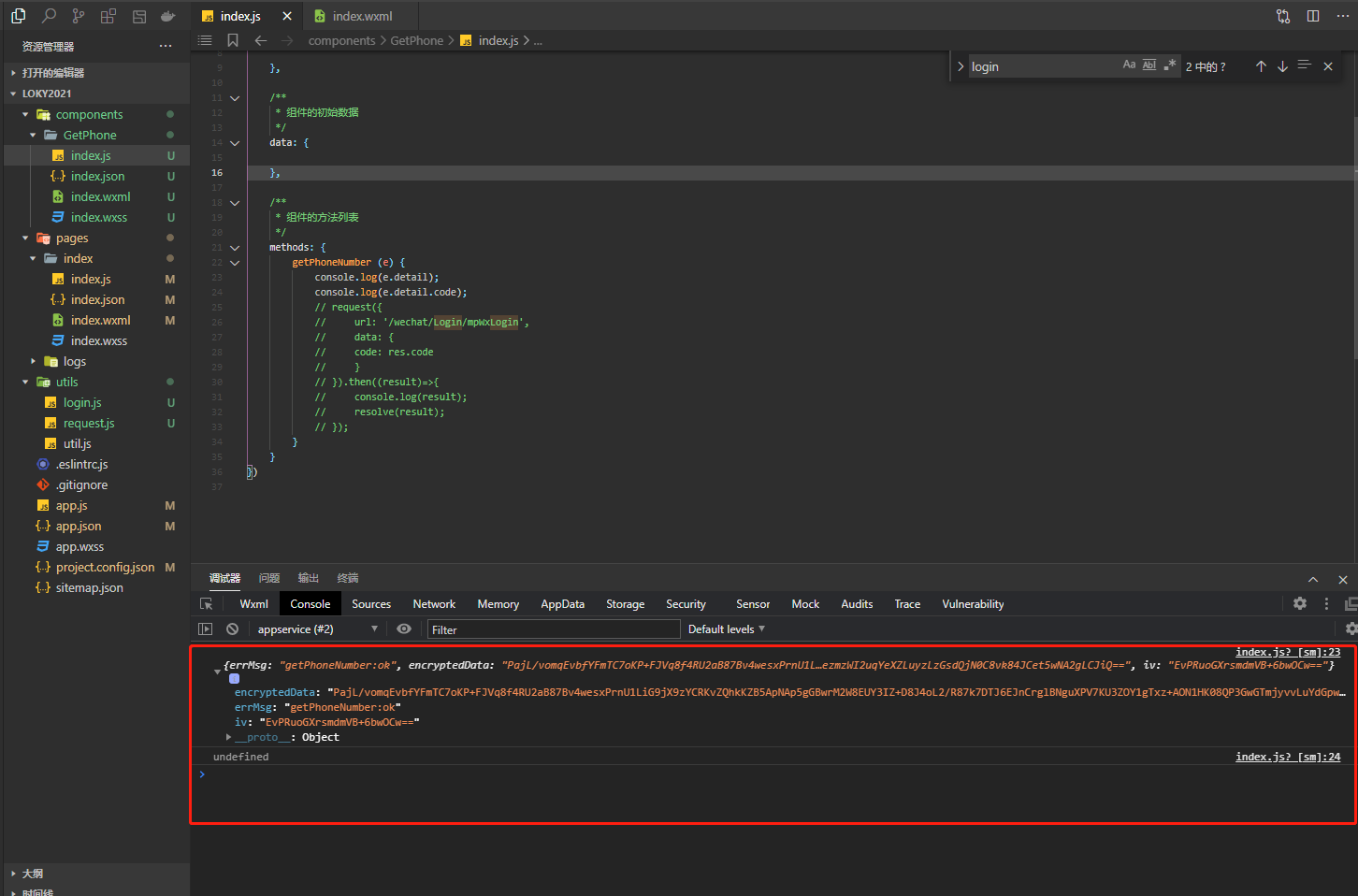This screenshot has width=1358, height=896.
Task: Open debugger settings gear beside Vulnerability
Action: [1300, 604]
